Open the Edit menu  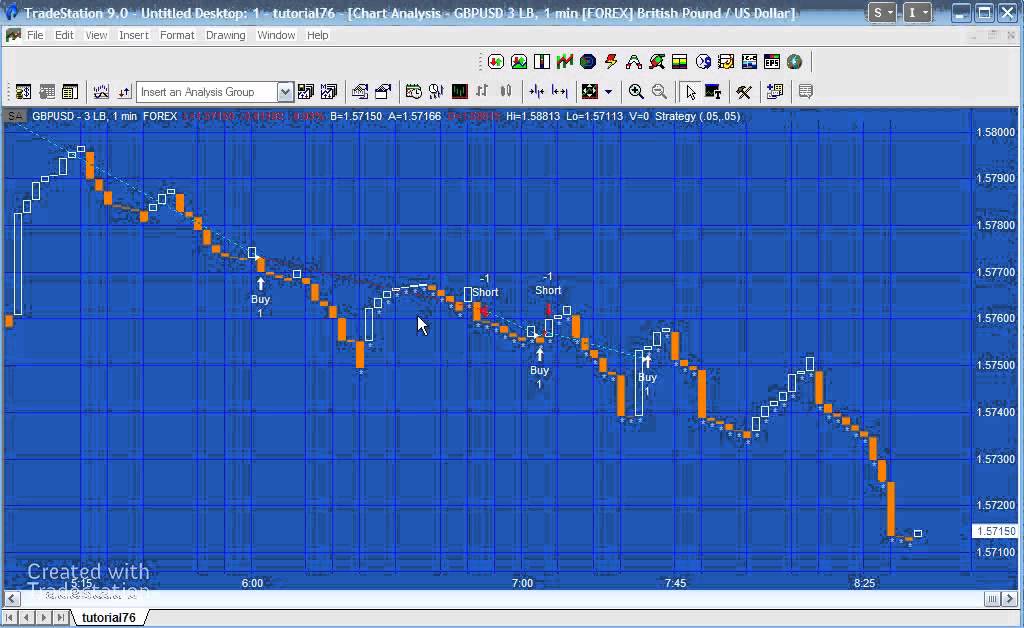tap(64, 35)
